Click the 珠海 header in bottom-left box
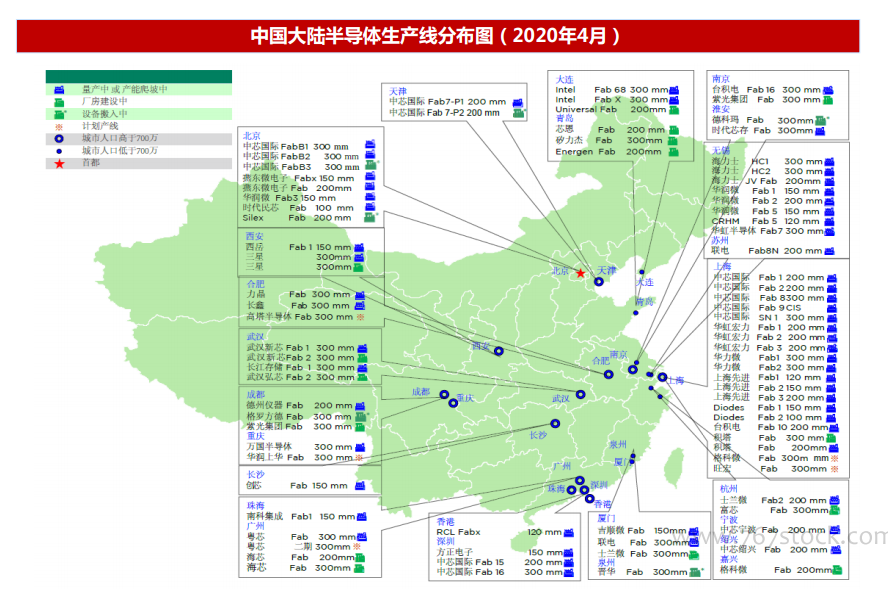The width and height of the screenshot is (888, 589). point(255,505)
